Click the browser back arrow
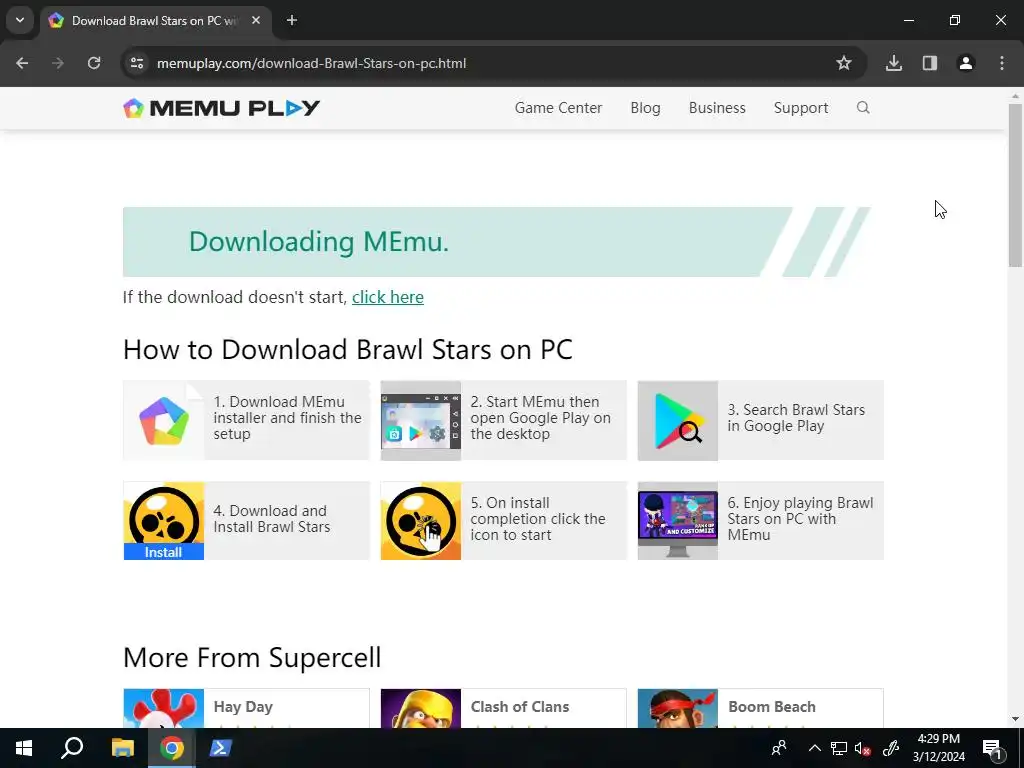1024x768 pixels. 22,63
